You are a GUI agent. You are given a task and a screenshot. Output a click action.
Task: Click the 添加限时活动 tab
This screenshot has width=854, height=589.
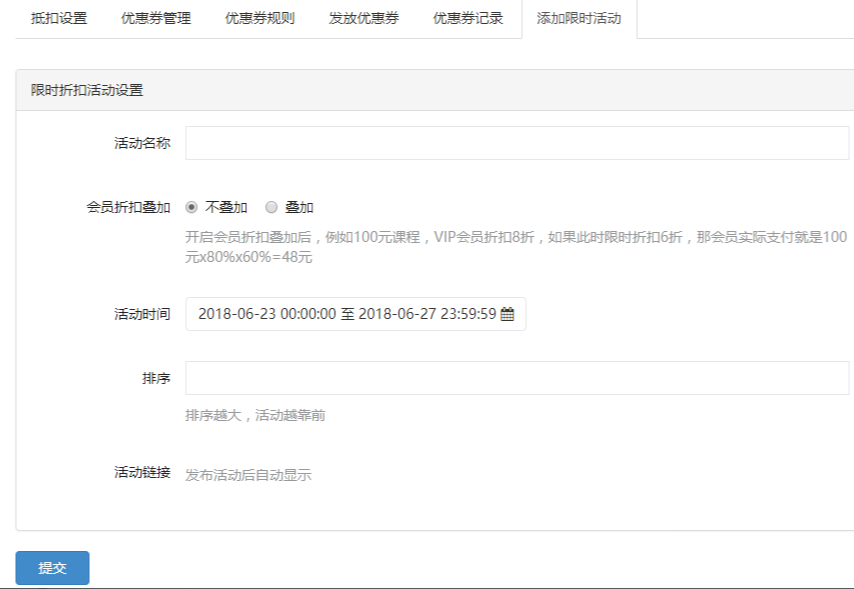(x=579, y=19)
